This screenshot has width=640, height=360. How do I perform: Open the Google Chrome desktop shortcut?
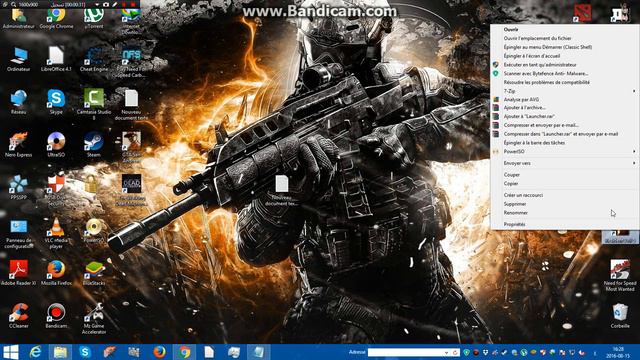(56, 19)
